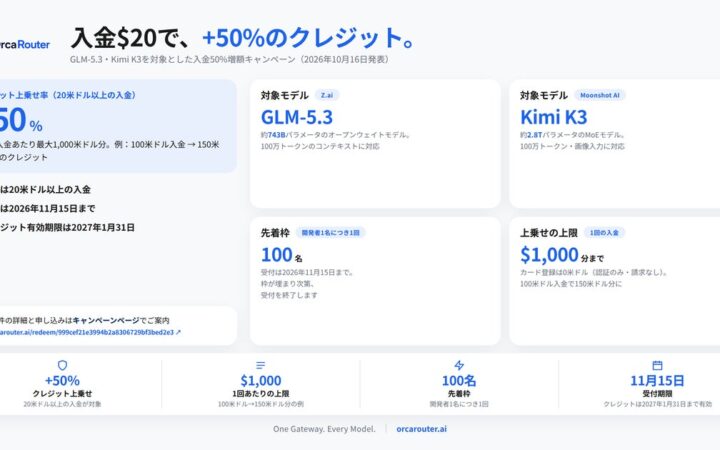Click the 有効期限は2027年1月31日 bullet line
This screenshot has height=450, width=720.
[x=68, y=227]
